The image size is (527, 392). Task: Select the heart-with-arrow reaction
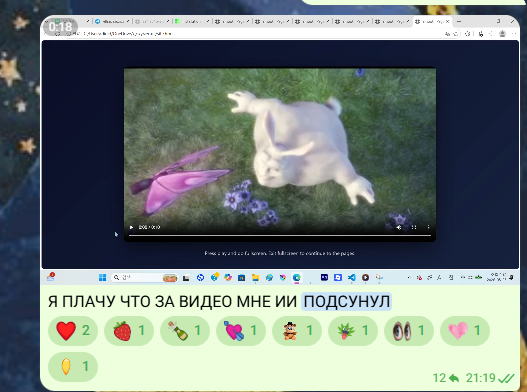coord(241,331)
